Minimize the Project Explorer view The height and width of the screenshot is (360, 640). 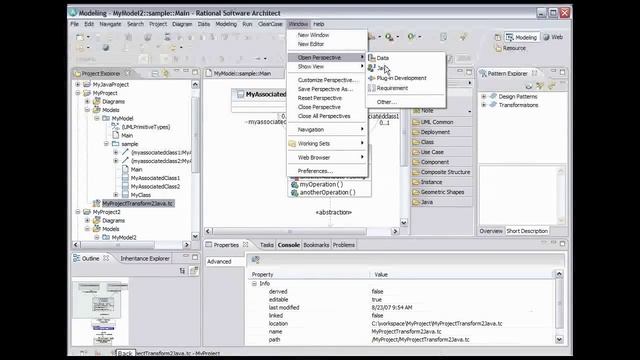tap(186, 72)
